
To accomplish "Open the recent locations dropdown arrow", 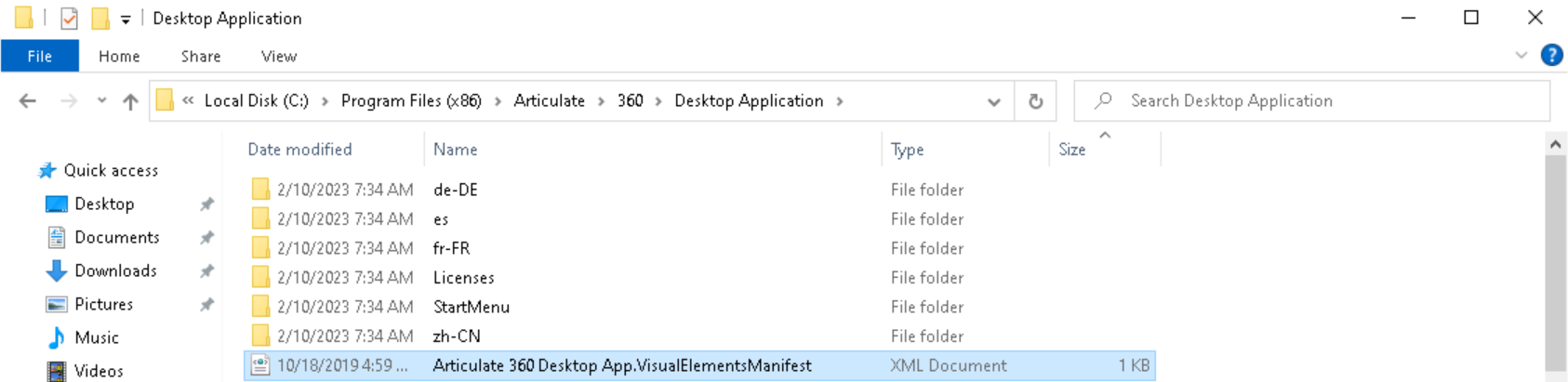I will tap(101, 101).
